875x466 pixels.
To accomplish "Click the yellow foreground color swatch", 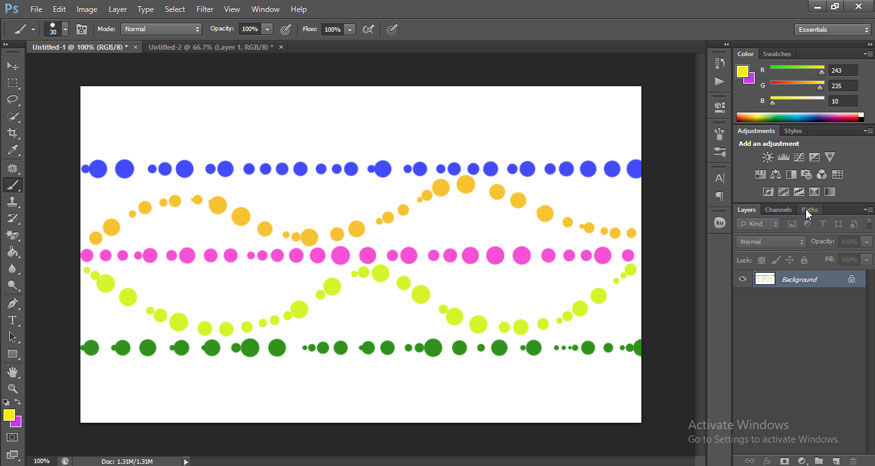I will click(x=742, y=71).
